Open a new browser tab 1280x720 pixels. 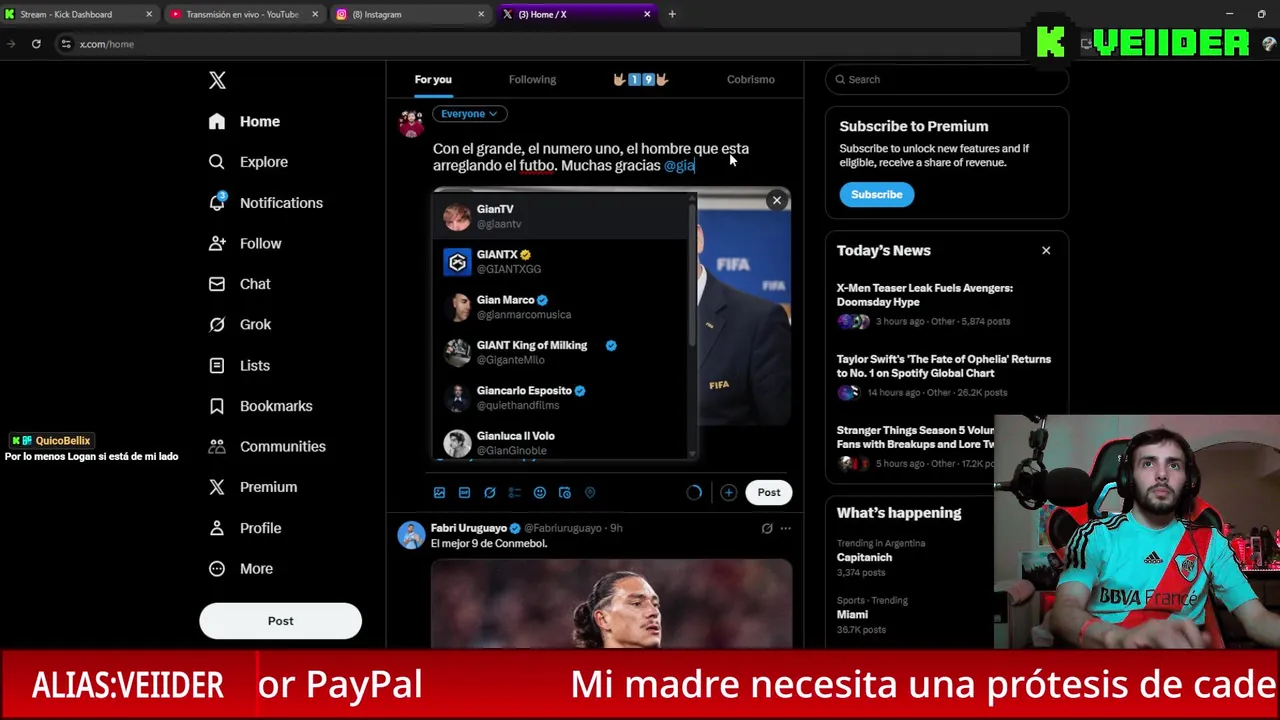tap(672, 14)
